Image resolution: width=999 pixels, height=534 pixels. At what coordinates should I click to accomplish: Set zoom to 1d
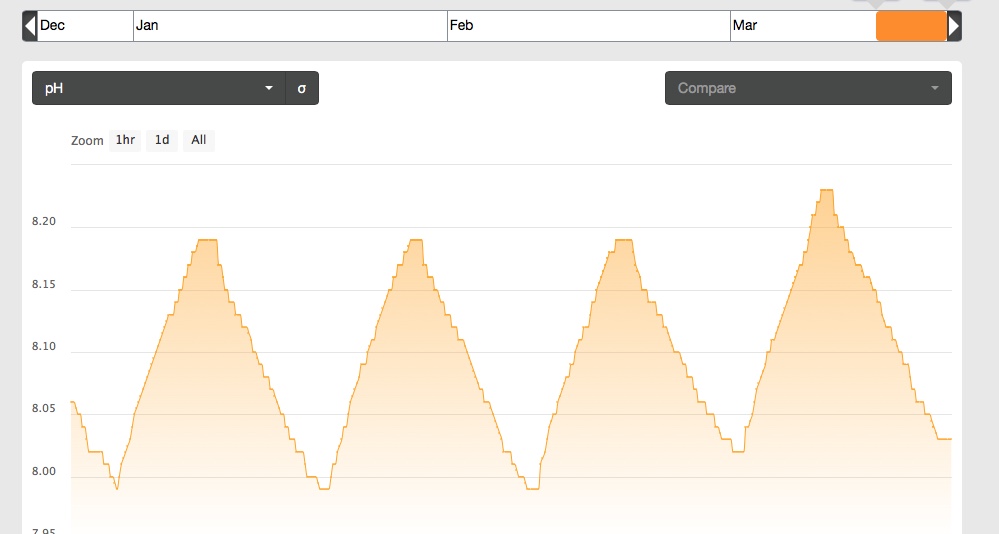162,140
